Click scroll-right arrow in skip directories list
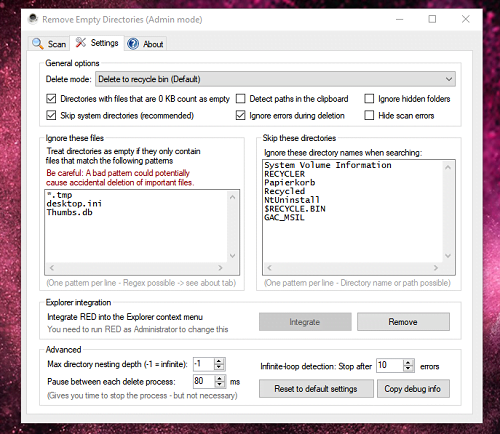Image resolution: width=500 pixels, height=434 pixels. point(436,268)
